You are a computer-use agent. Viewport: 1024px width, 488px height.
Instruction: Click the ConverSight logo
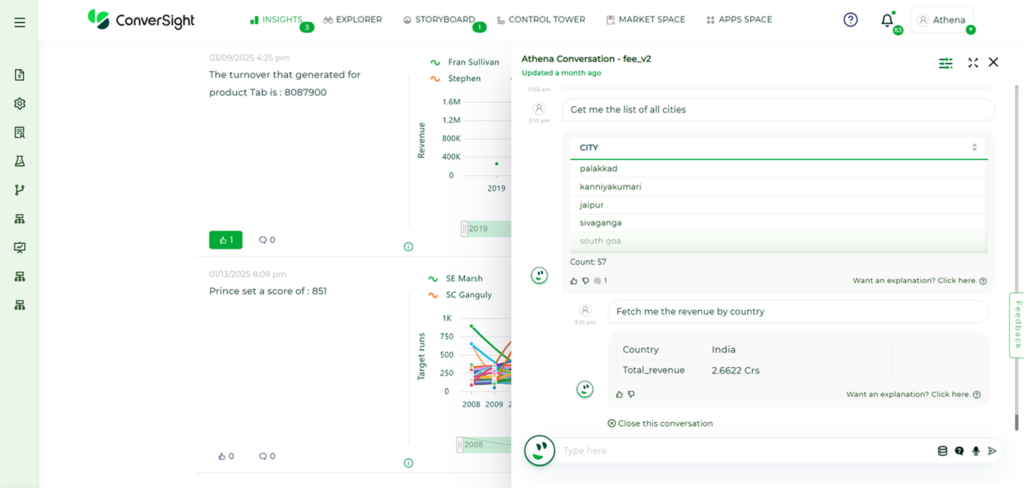[141, 20]
